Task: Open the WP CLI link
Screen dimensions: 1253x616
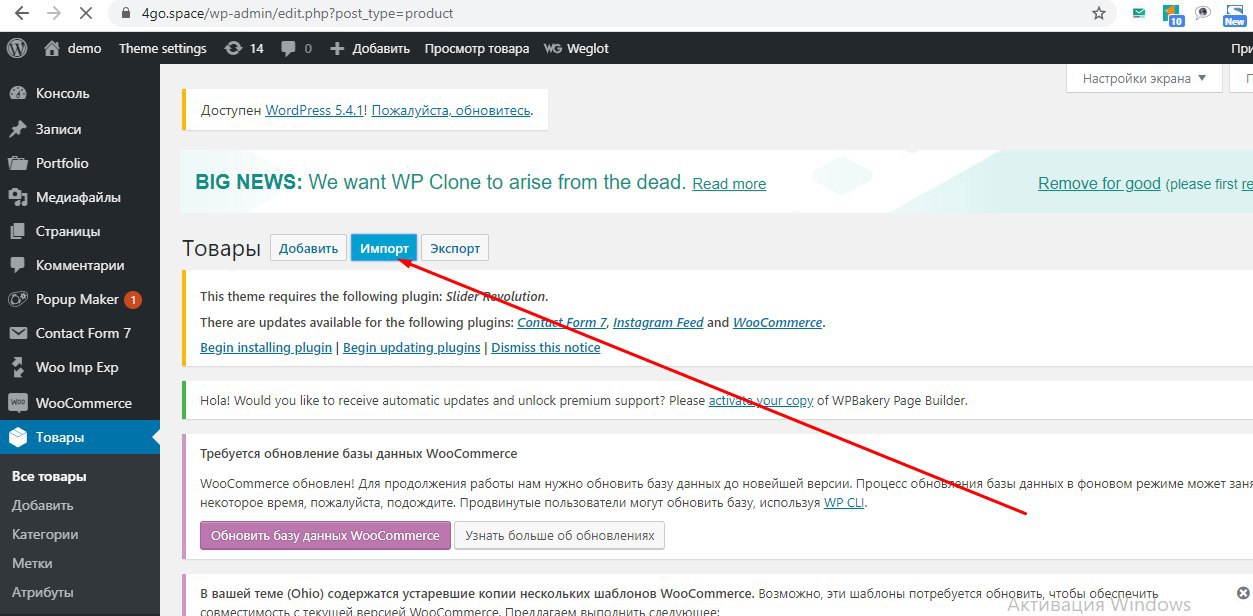Action: tap(844, 503)
